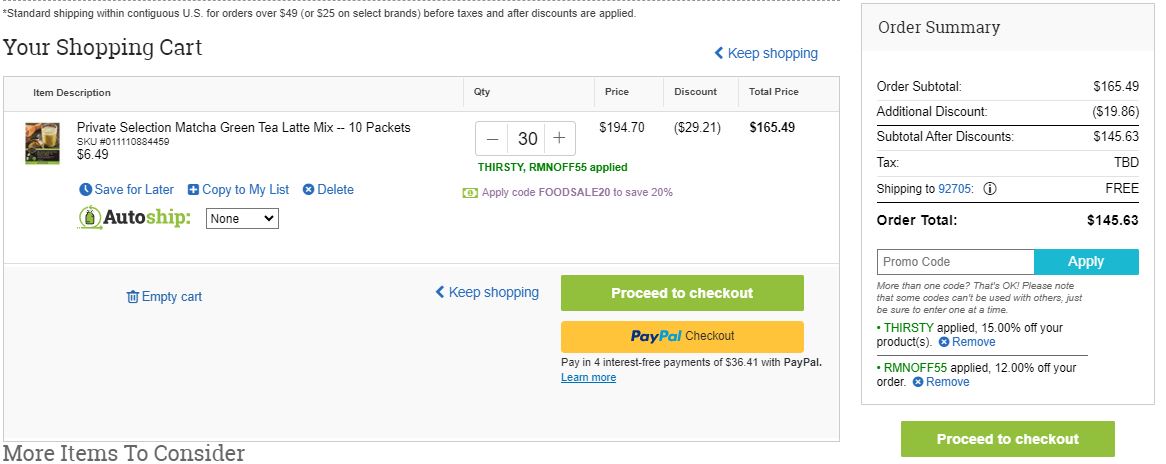Click Keep shopping link beside checkout button
1166x464 pixels.
(x=487, y=292)
